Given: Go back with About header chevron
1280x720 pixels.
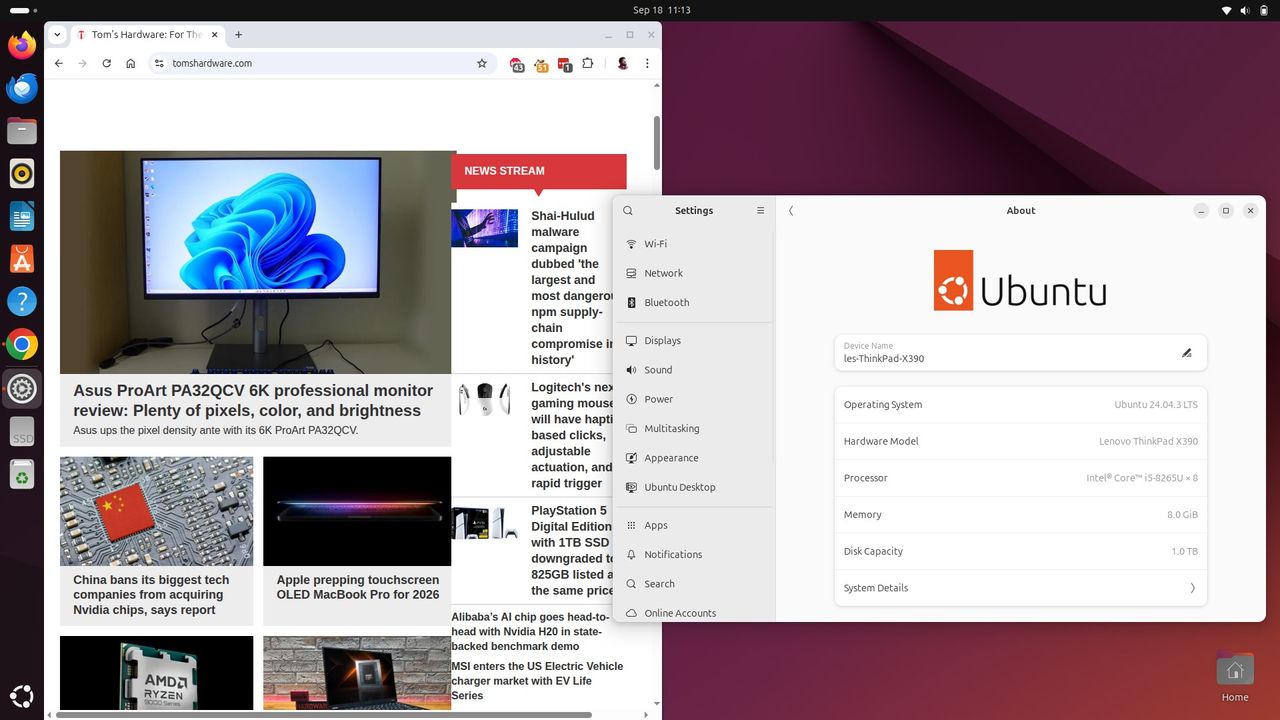Looking at the screenshot, I should click(x=791, y=211).
